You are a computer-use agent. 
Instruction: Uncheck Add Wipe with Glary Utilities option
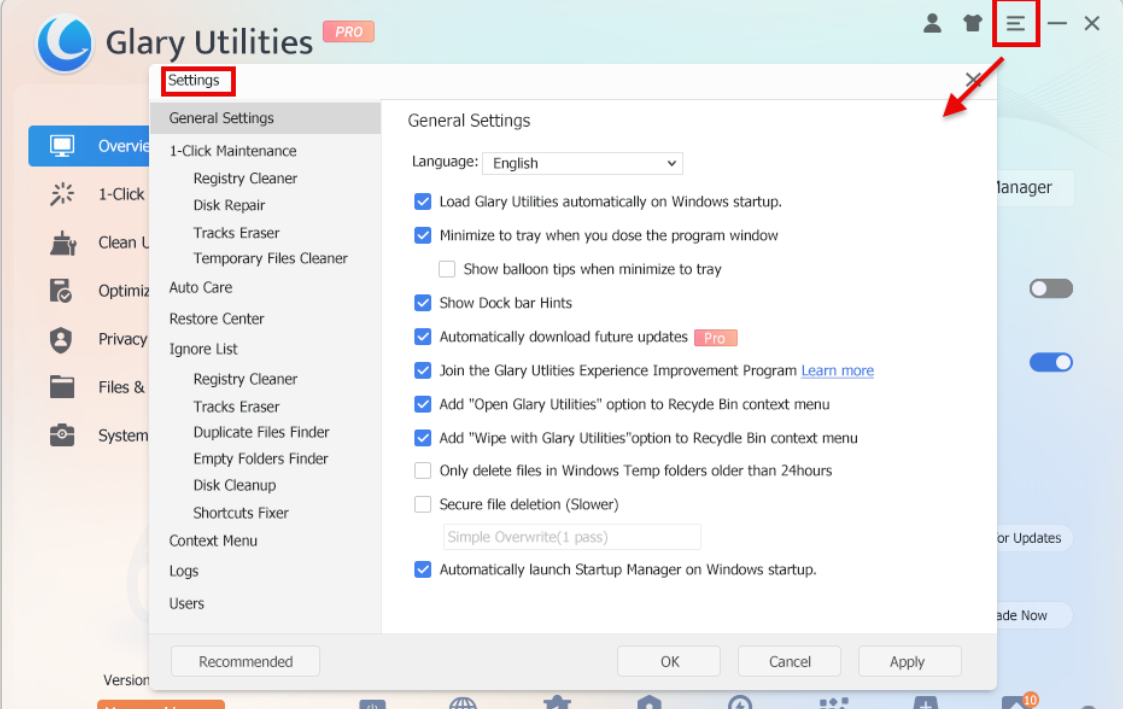tap(423, 438)
